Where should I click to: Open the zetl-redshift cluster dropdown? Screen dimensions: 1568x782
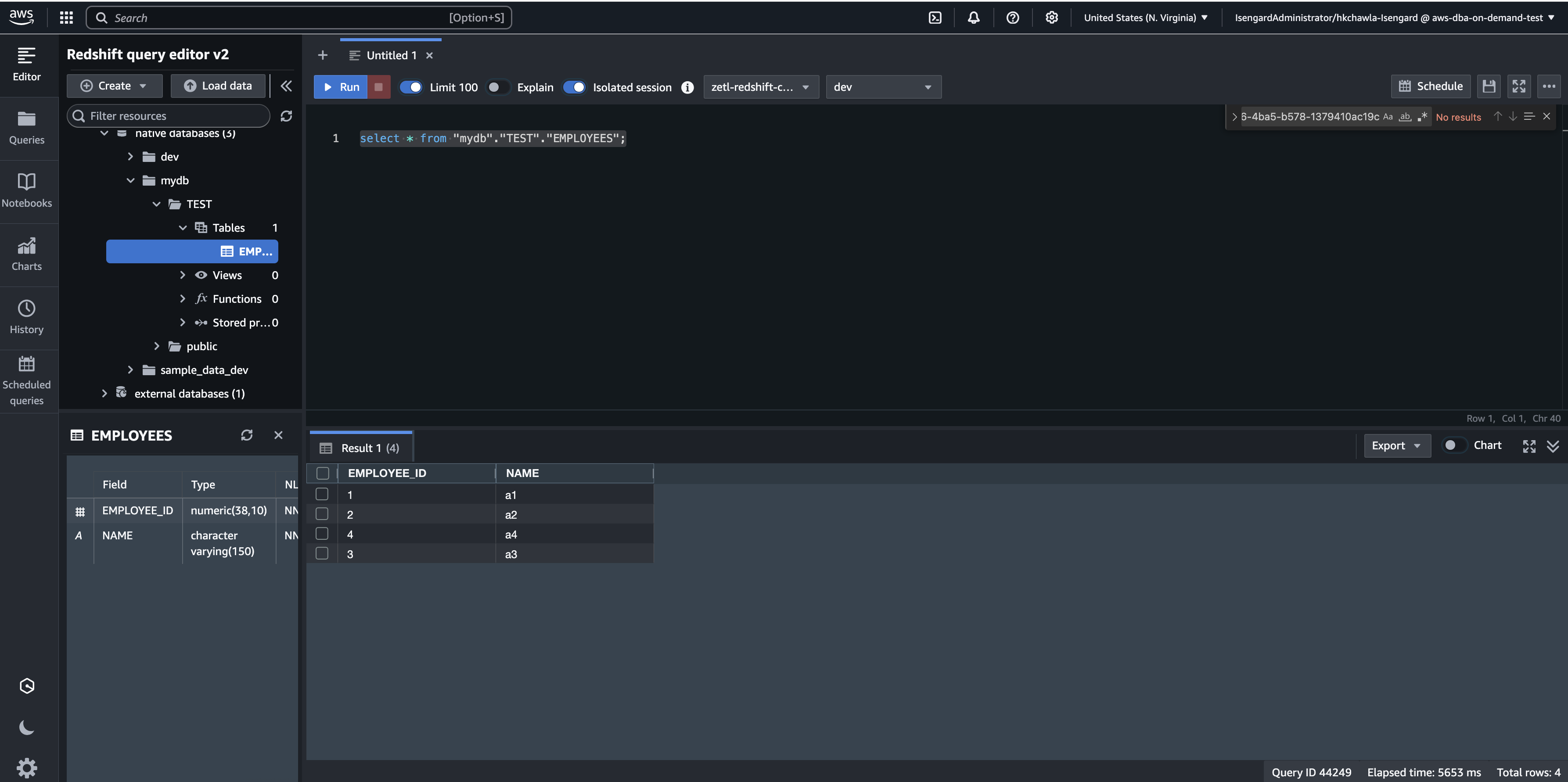click(761, 87)
